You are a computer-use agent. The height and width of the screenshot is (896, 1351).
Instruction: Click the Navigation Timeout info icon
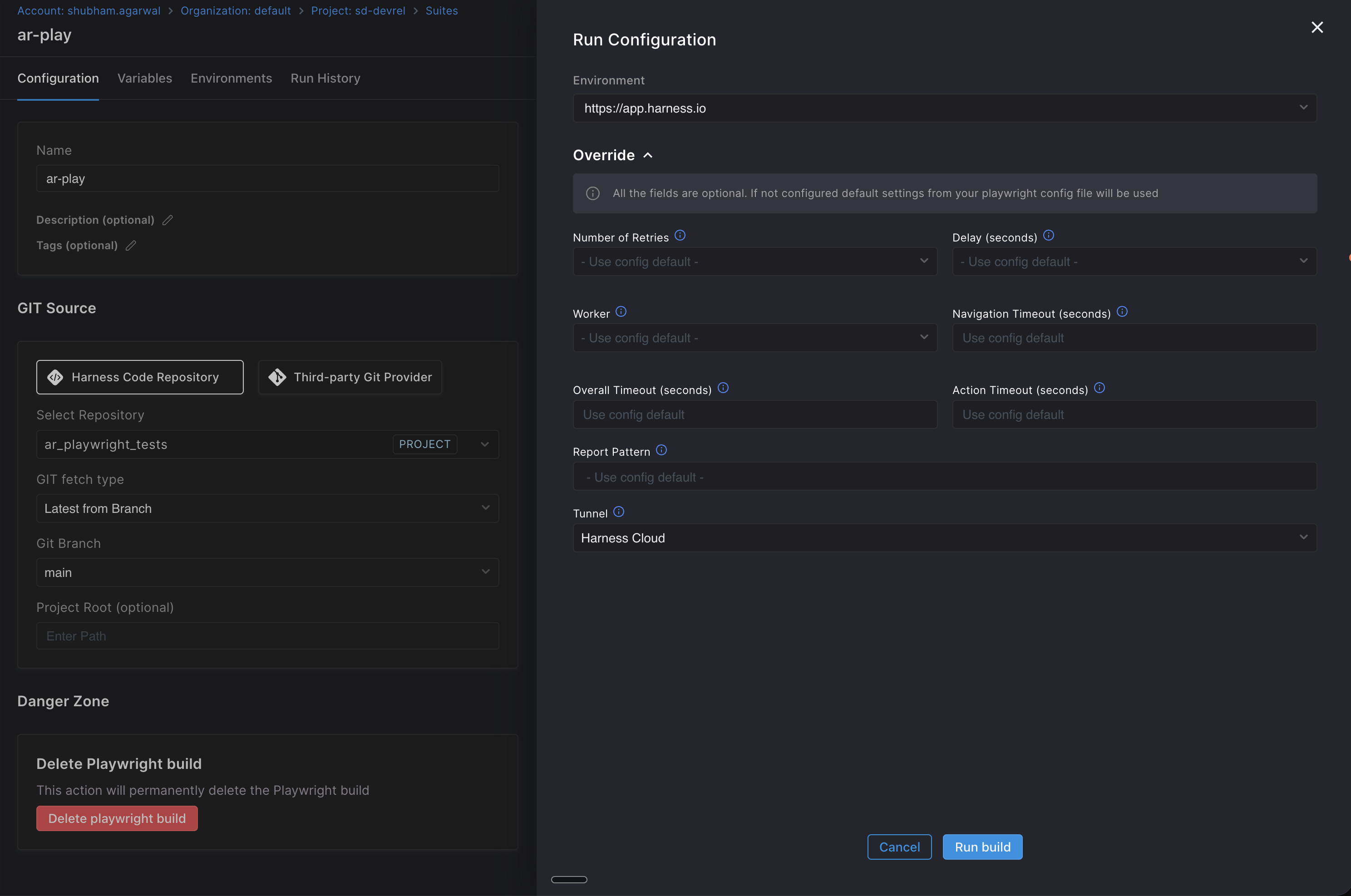(x=1122, y=312)
